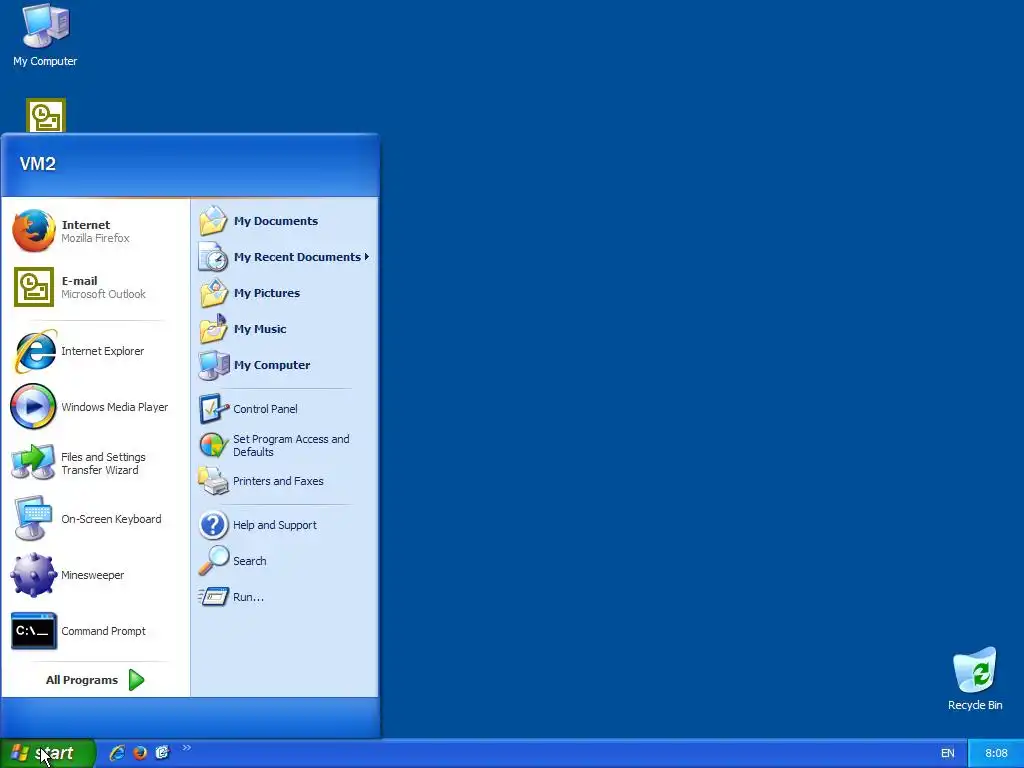Expand hidden Quick Launch items chevron
Viewport: 1024px width, 768px height.
[187, 748]
